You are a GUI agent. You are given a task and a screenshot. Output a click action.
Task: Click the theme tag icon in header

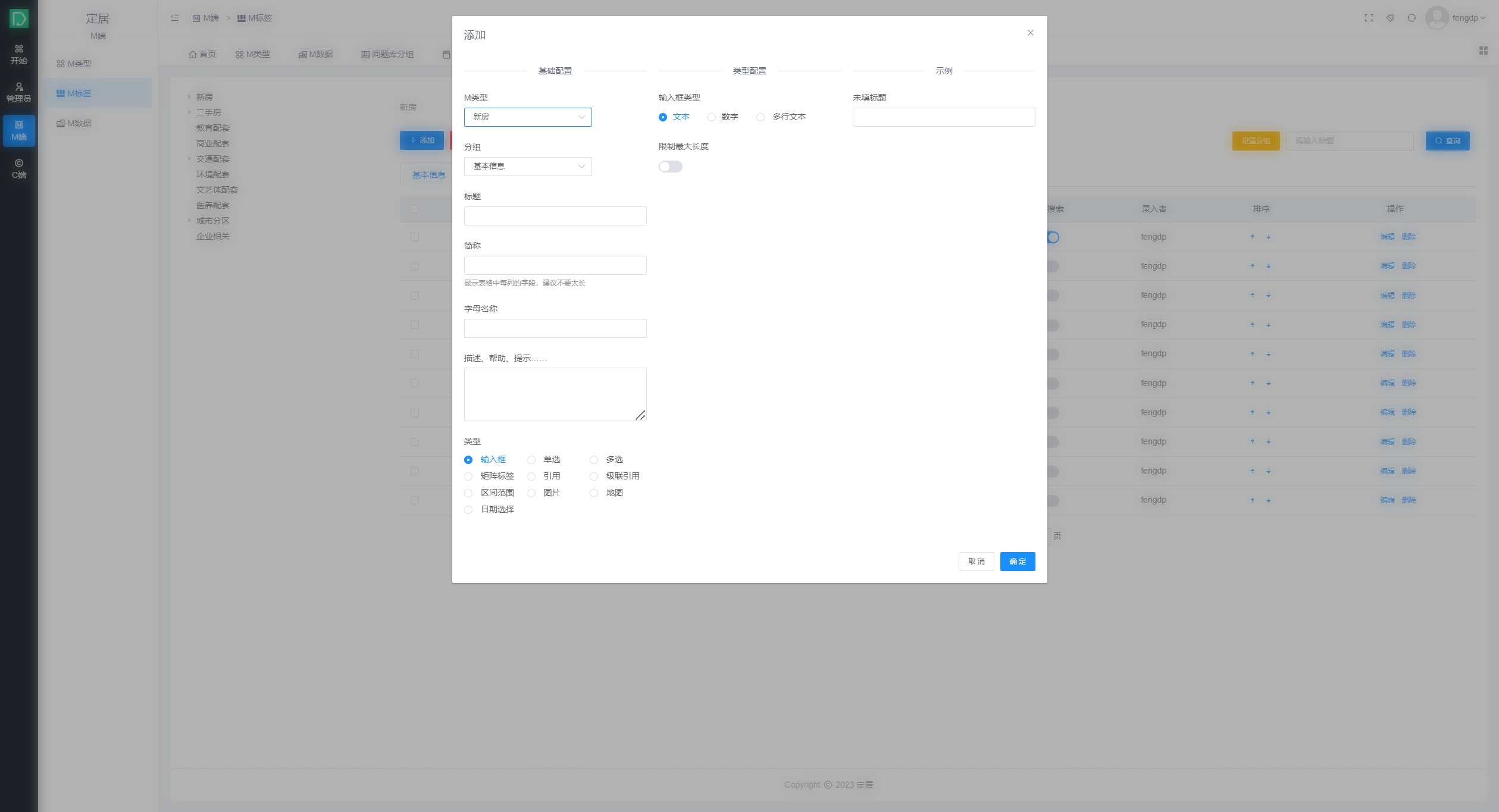[x=1390, y=18]
